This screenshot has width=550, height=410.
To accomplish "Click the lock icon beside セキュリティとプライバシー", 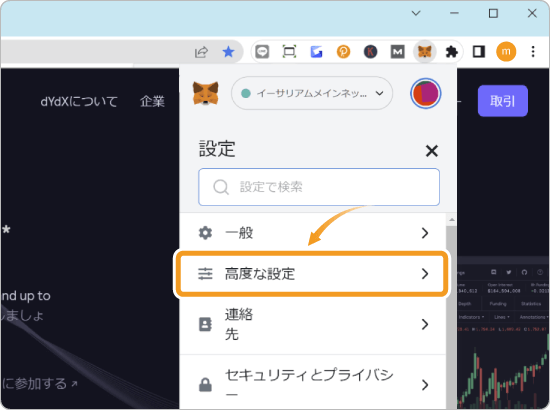I will point(205,385).
